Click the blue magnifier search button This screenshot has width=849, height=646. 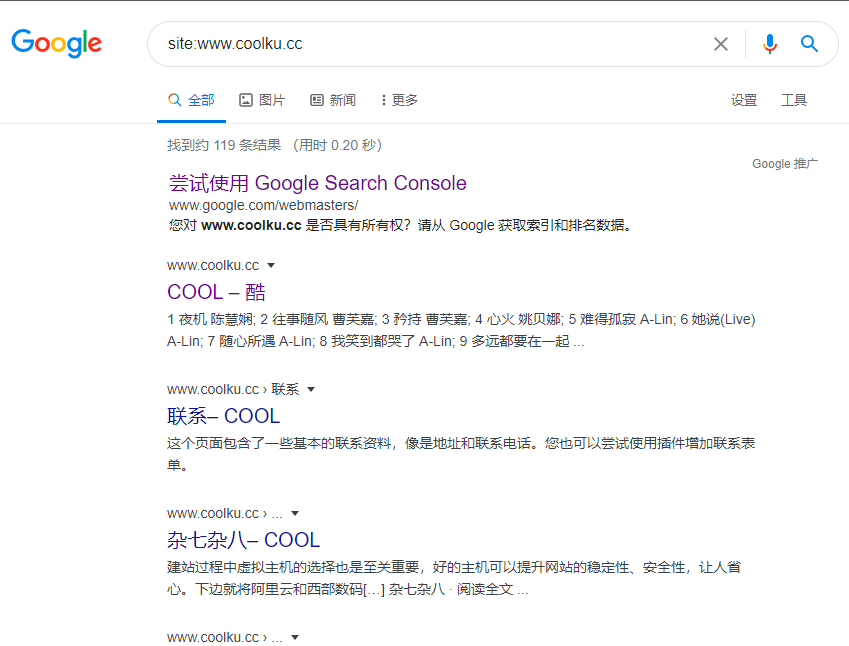pos(809,43)
